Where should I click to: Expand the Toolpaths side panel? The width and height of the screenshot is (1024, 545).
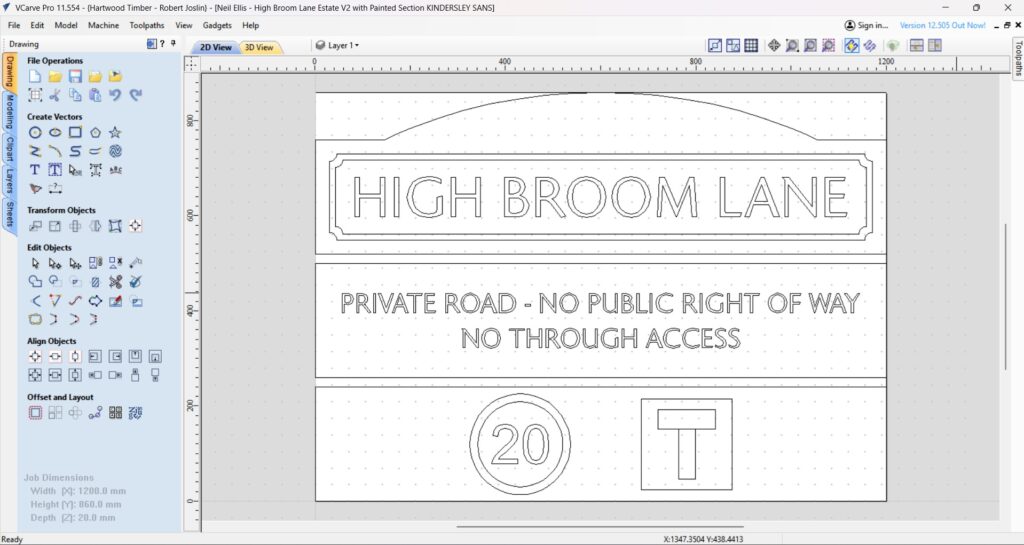[x=1017, y=62]
